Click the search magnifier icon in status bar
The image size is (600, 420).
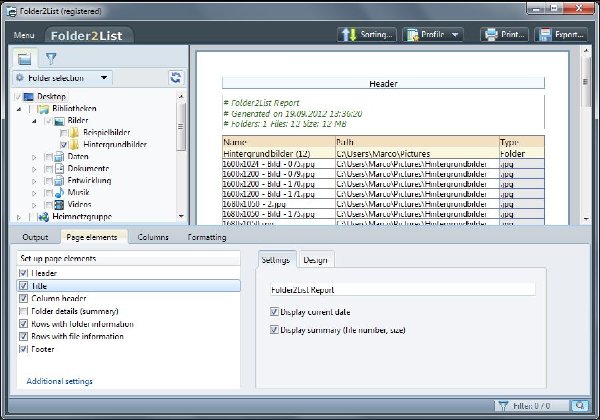pos(579,405)
